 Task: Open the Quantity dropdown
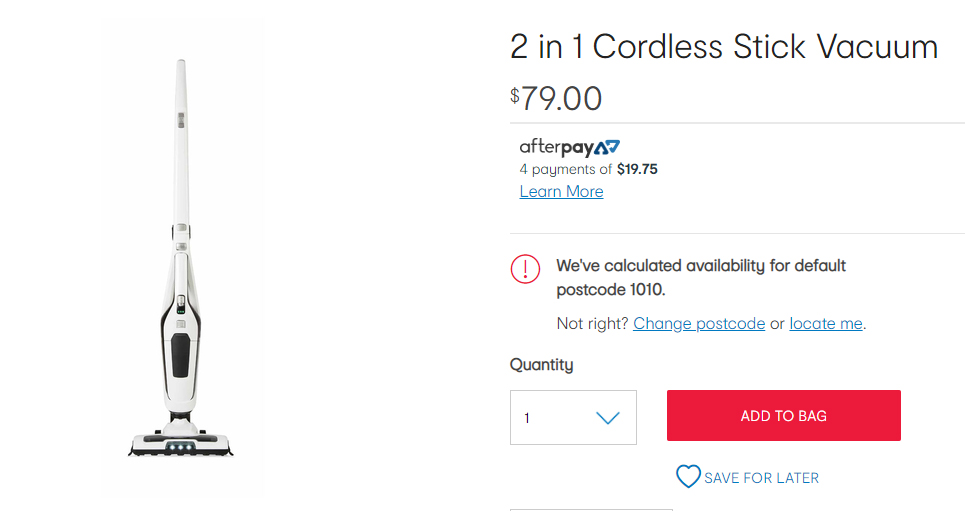(573, 417)
